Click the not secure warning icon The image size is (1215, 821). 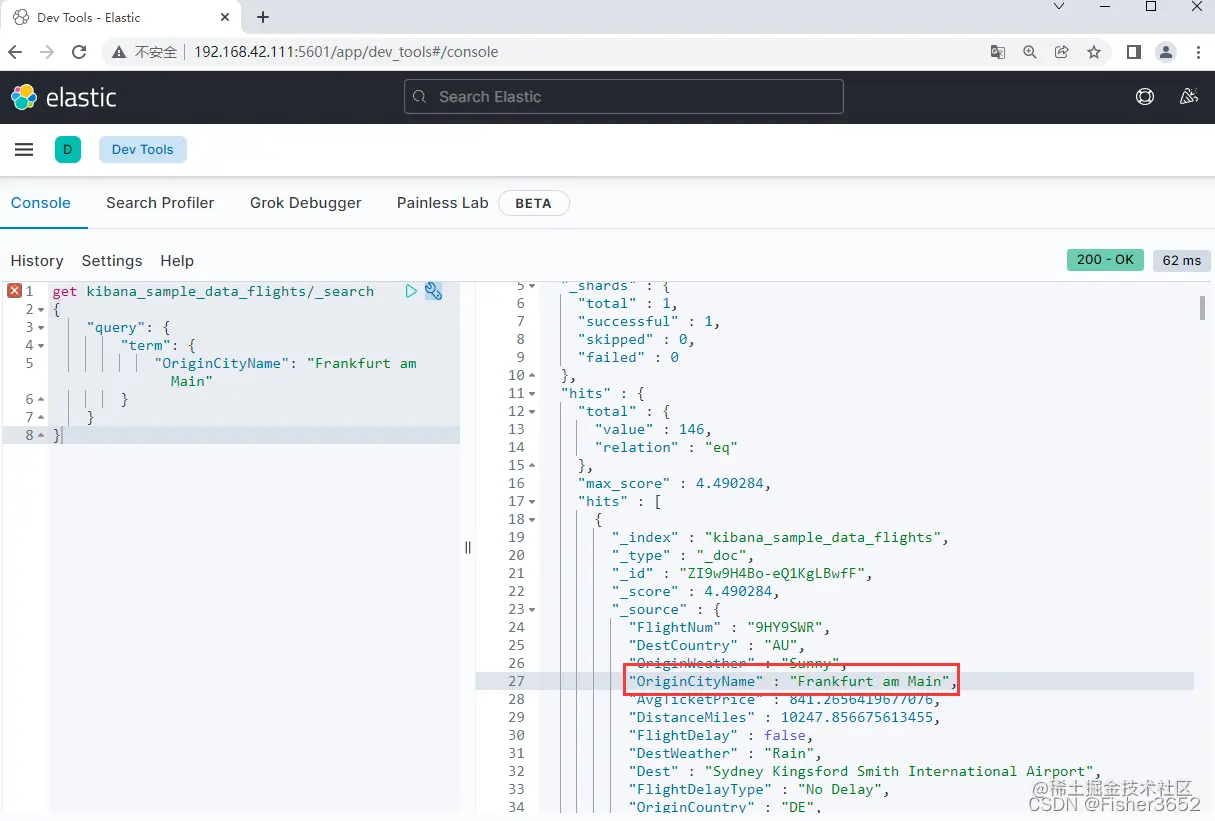coord(119,52)
